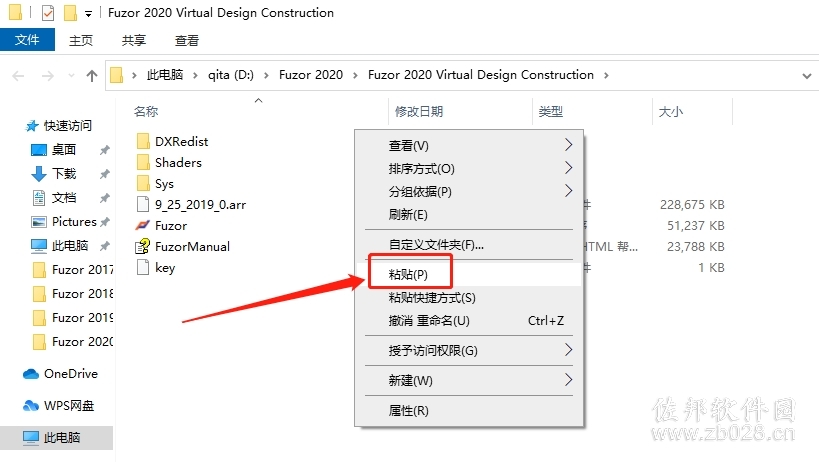Select the FuzorManual help file icon
The width and height of the screenshot is (819, 462).
coord(143,246)
